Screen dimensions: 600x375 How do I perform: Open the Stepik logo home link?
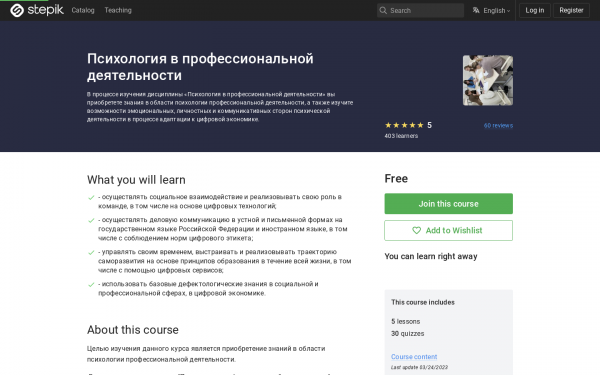click(x=37, y=10)
